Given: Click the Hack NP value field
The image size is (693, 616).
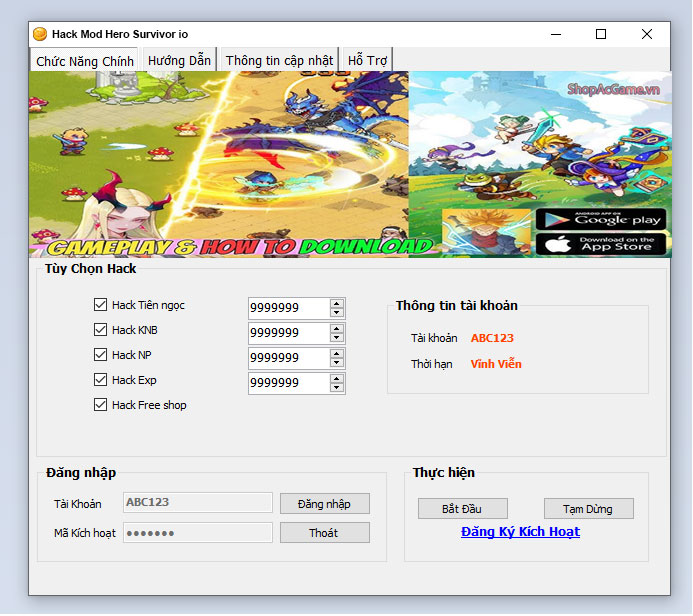Looking at the screenshot, I should coord(289,358).
